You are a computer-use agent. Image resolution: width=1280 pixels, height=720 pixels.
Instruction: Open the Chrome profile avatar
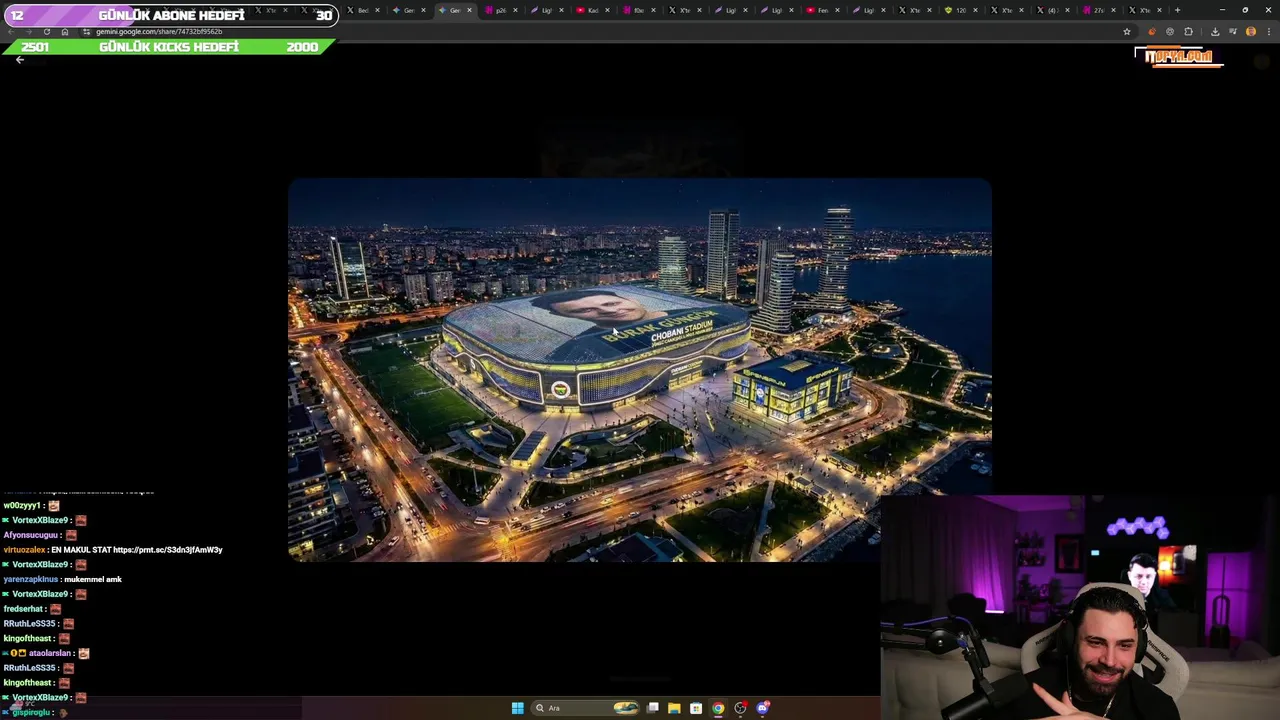1250,32
